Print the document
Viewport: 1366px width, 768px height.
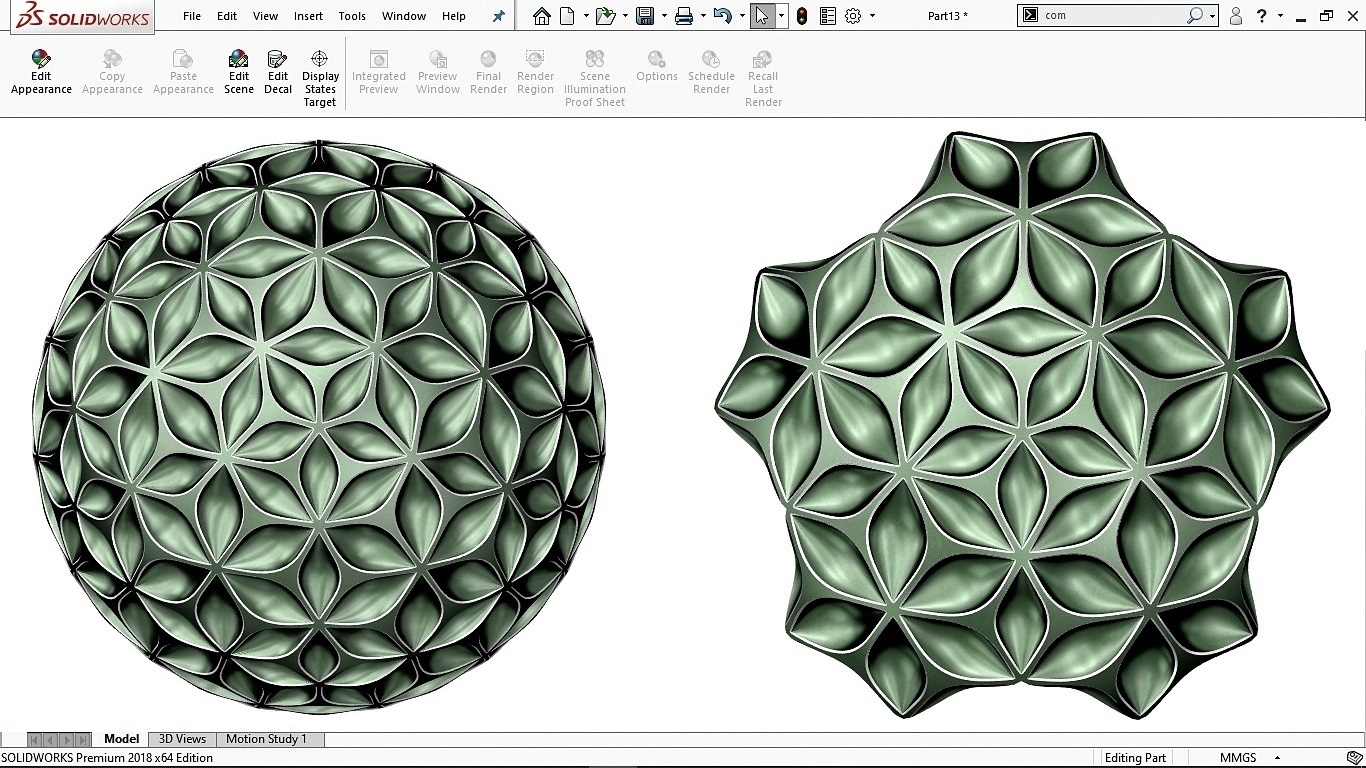coord(684,16)
